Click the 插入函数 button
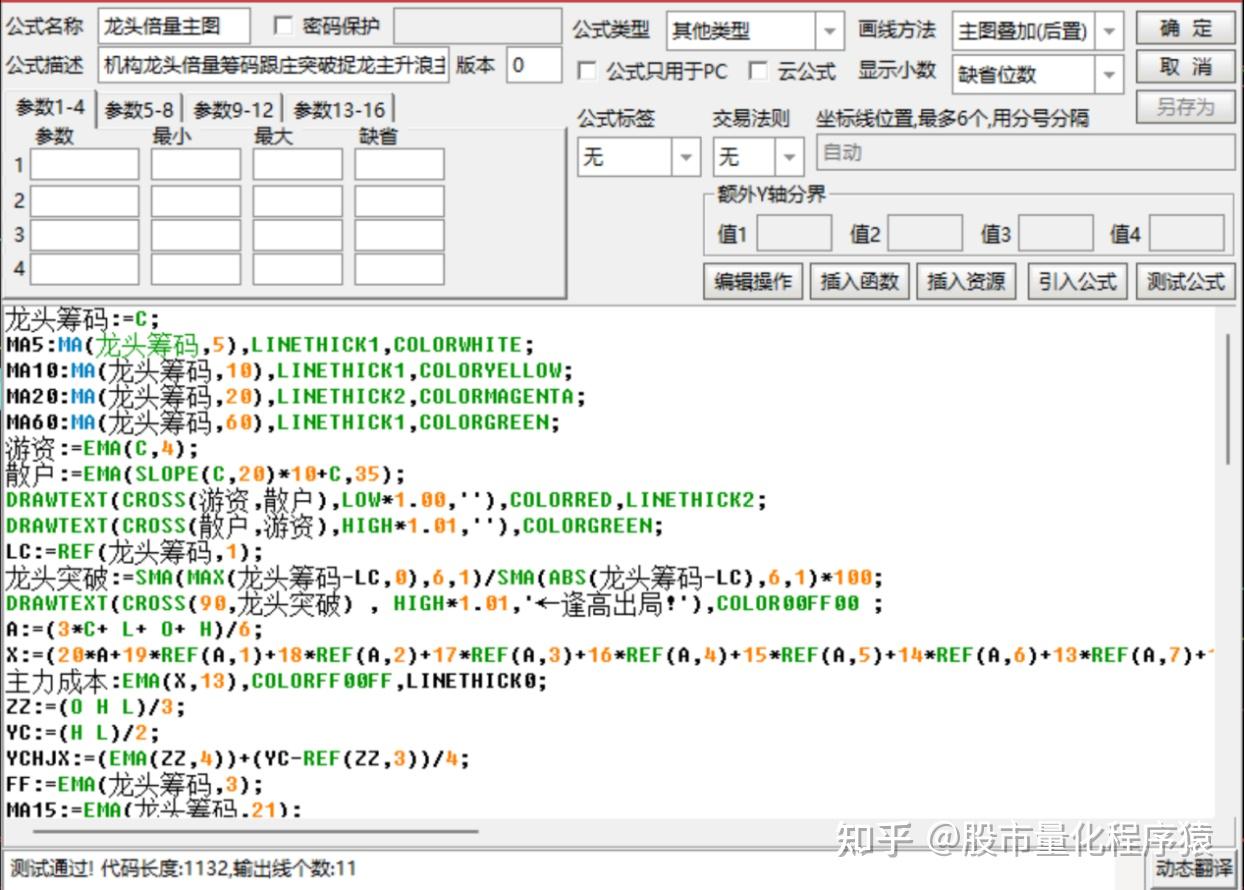Image resolution: width=1245 pixels, height=890 pixels. pyautogui.click(x=860, y=281)
